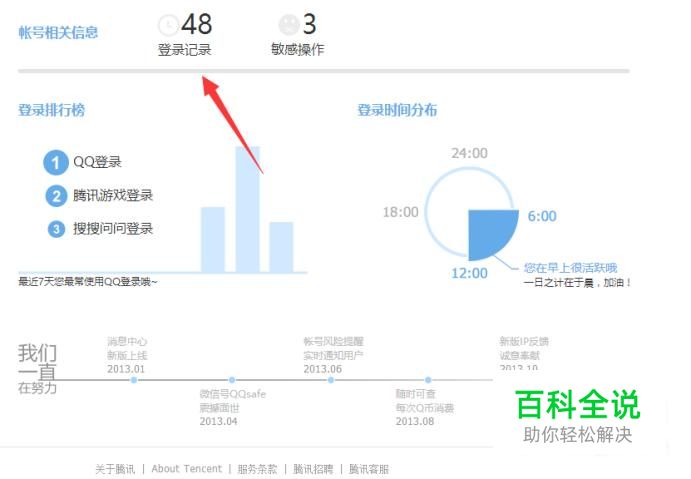Image resolution: width=691 pixels, height=479 pixels.
Task: Open the About Tencent footer link
Action: point(187,469)
